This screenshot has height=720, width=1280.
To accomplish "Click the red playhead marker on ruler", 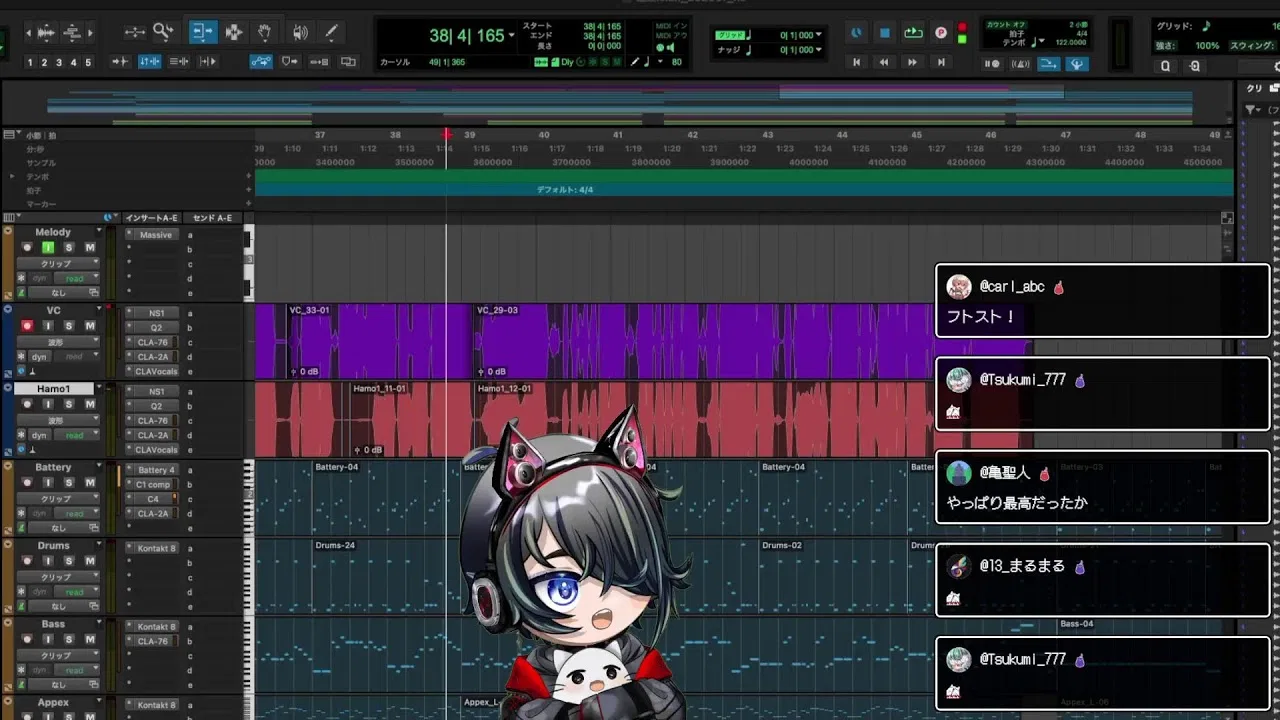I will [447, 134].
